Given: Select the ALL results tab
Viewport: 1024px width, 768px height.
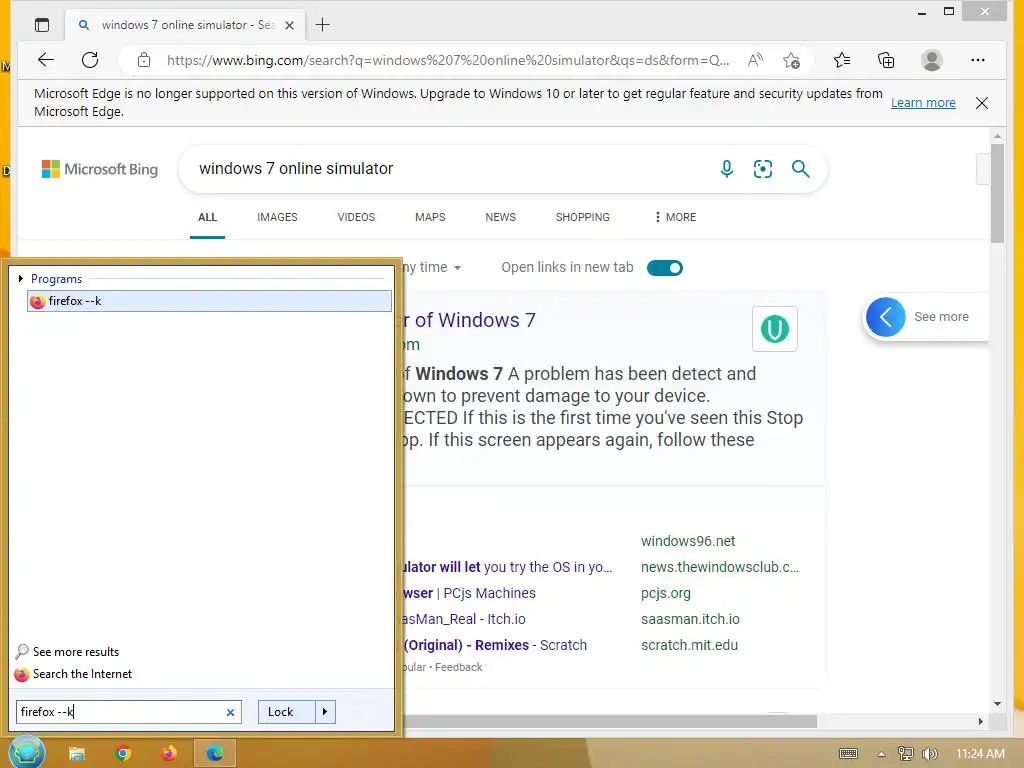Looking at the screenshot, I should (208, 217).
